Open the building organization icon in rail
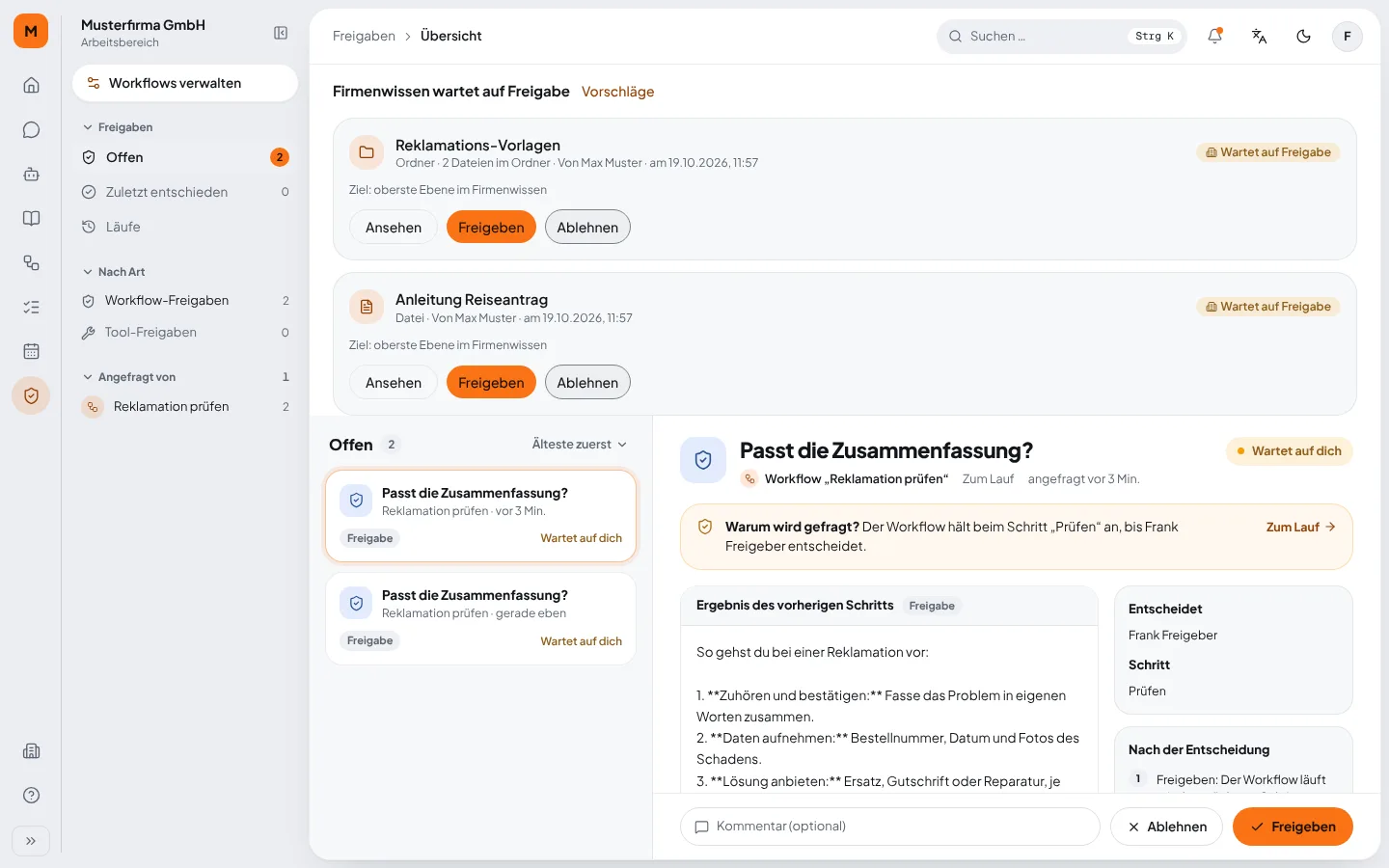The image size is (1389, 868). point(31,750)
